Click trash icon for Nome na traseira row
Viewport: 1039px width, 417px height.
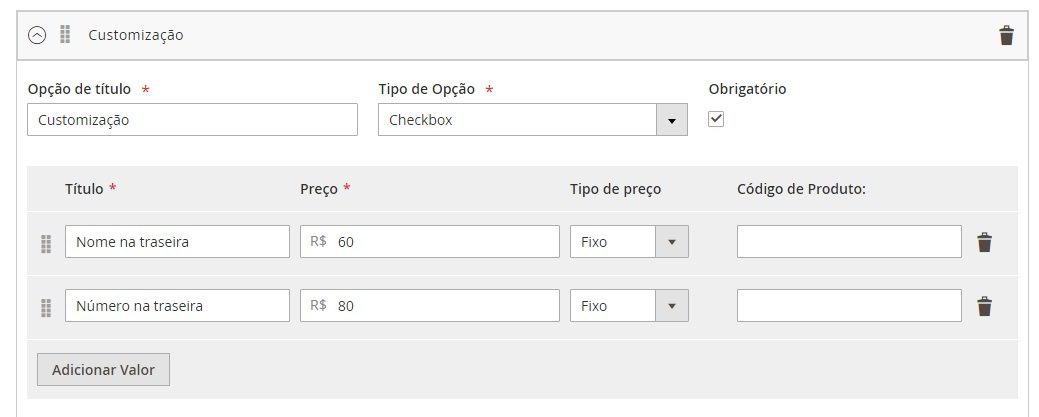pos(984,242)
